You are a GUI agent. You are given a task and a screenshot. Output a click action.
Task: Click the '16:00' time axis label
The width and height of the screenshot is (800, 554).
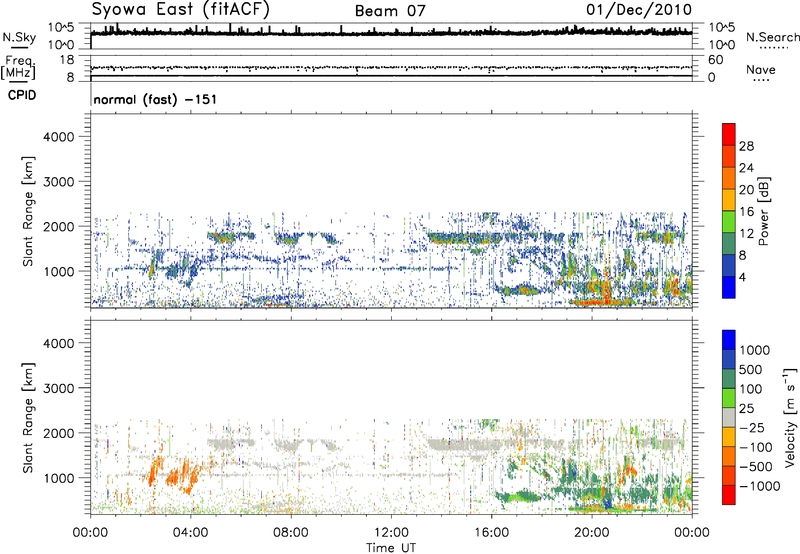[x=491, y=533]
